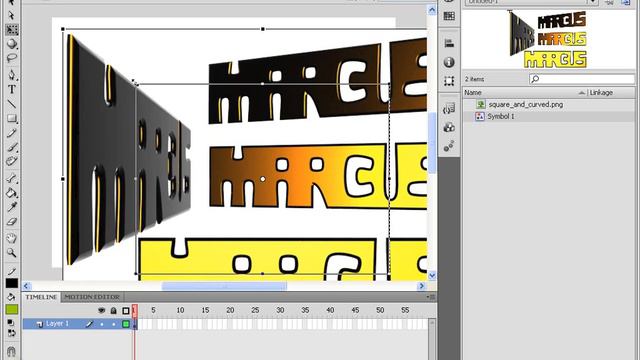
Task: Click frame 40 on timeline ruler
Action: [330, 310]
